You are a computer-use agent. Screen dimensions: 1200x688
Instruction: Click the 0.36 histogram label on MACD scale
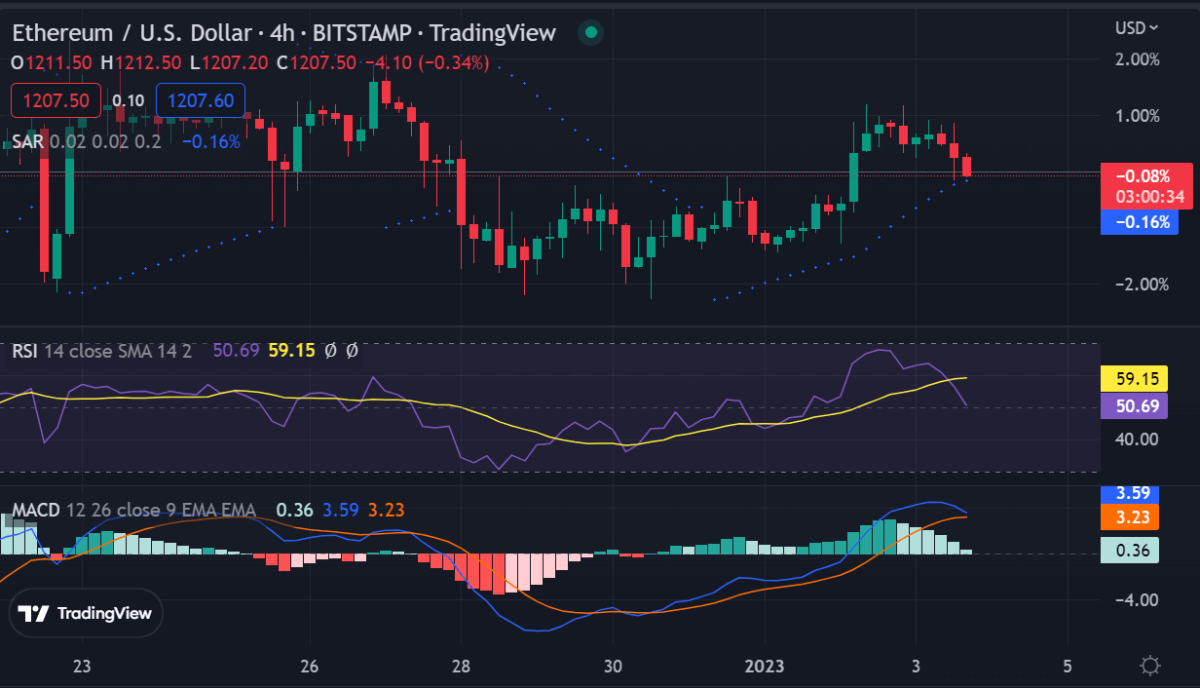point(1130,550)
